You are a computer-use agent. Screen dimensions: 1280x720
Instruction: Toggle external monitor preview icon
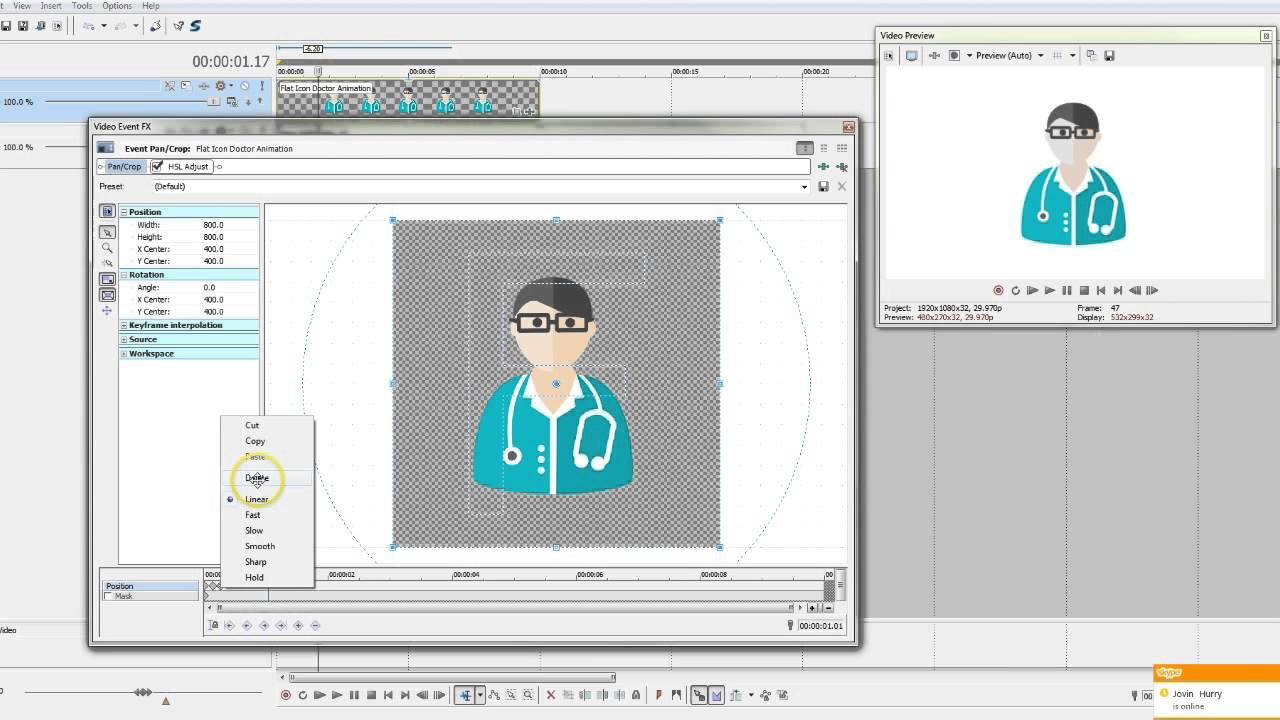912,56
